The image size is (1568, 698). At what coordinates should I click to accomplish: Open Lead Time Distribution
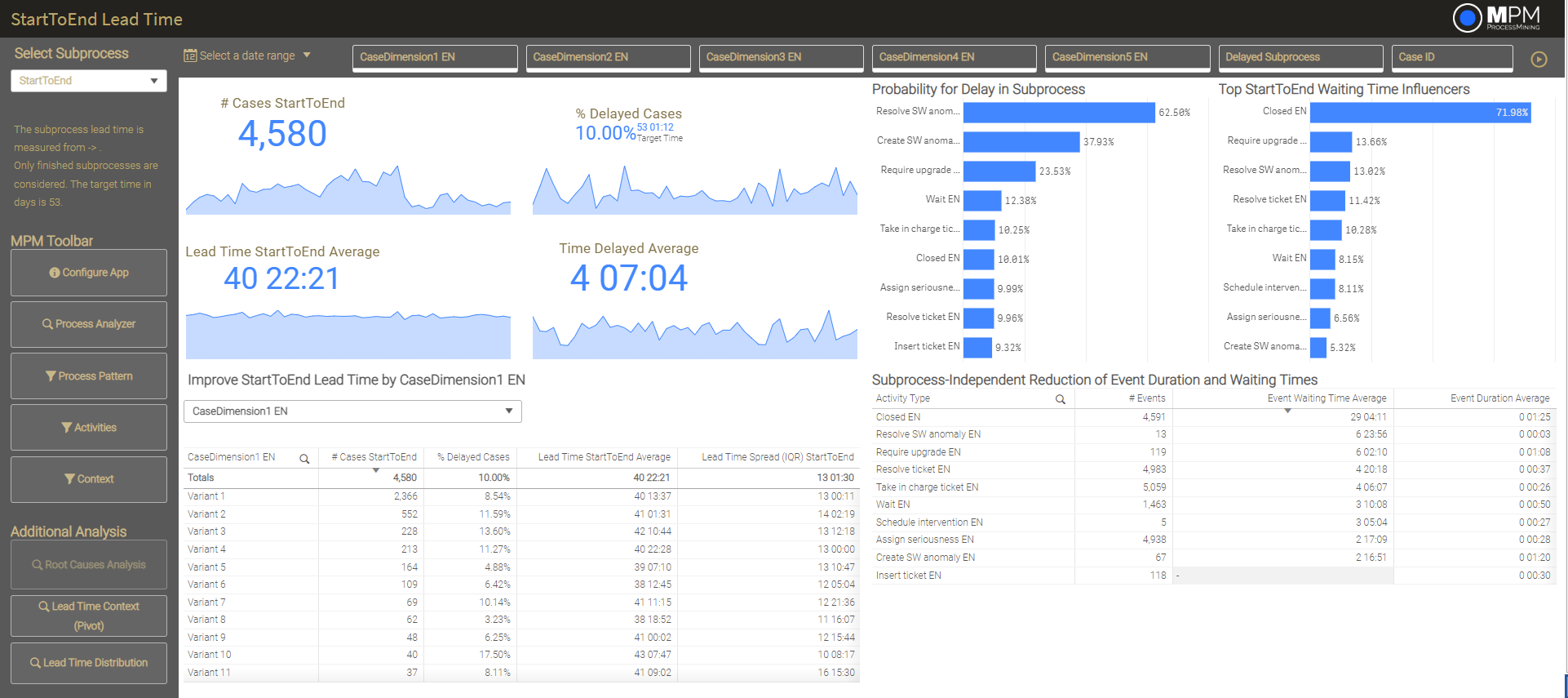(x=89, y=663)
